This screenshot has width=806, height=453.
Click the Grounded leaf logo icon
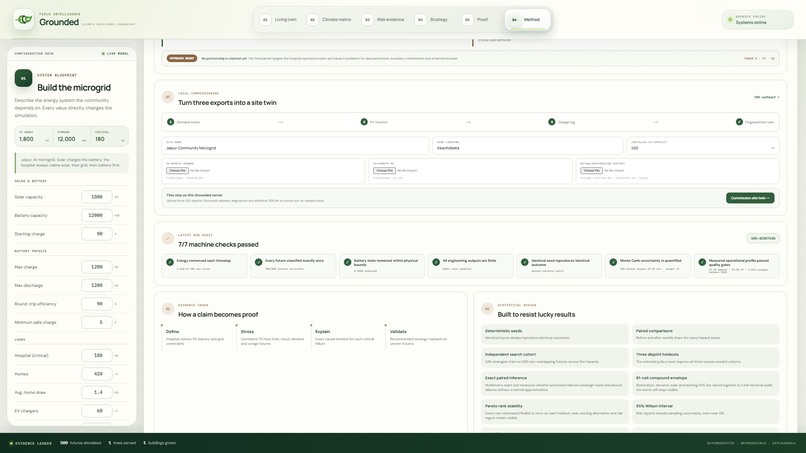pos(24,20)
